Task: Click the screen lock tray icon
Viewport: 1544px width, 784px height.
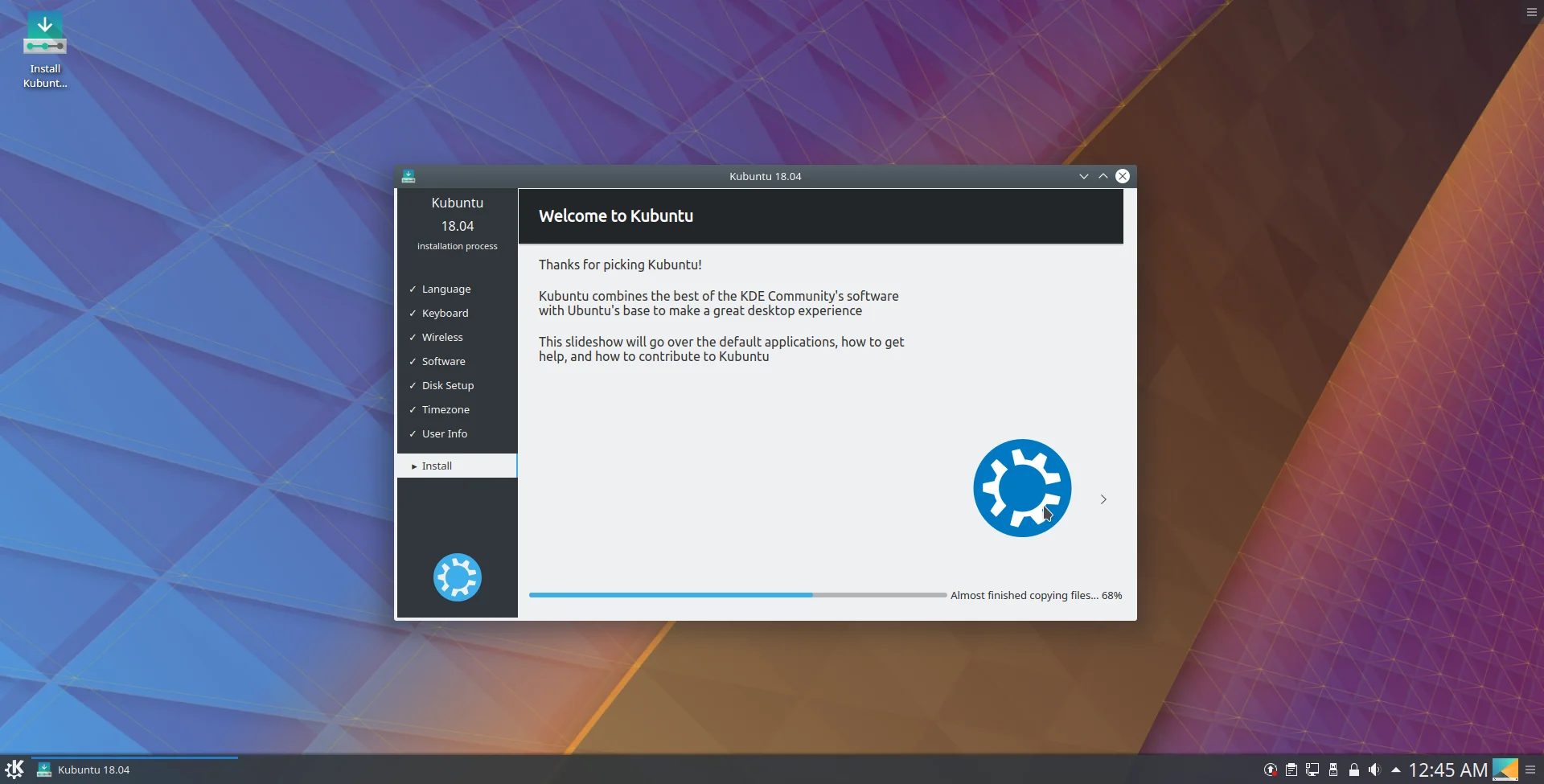Action: [1354, 770]
